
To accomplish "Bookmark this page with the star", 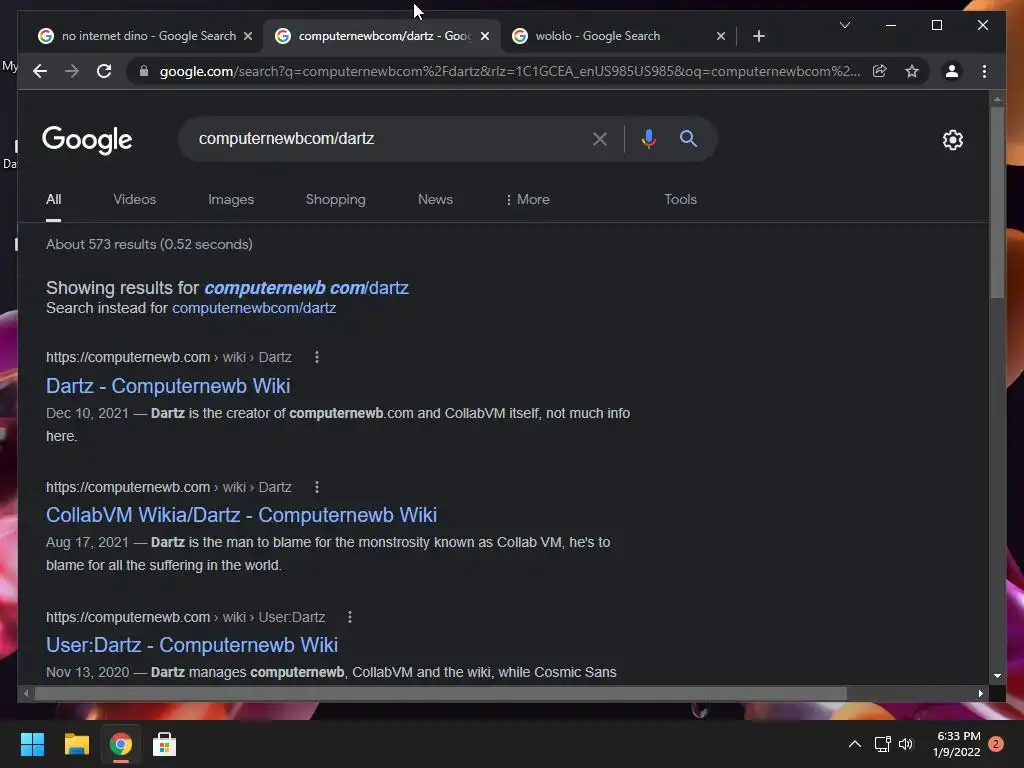I will 912,71.
